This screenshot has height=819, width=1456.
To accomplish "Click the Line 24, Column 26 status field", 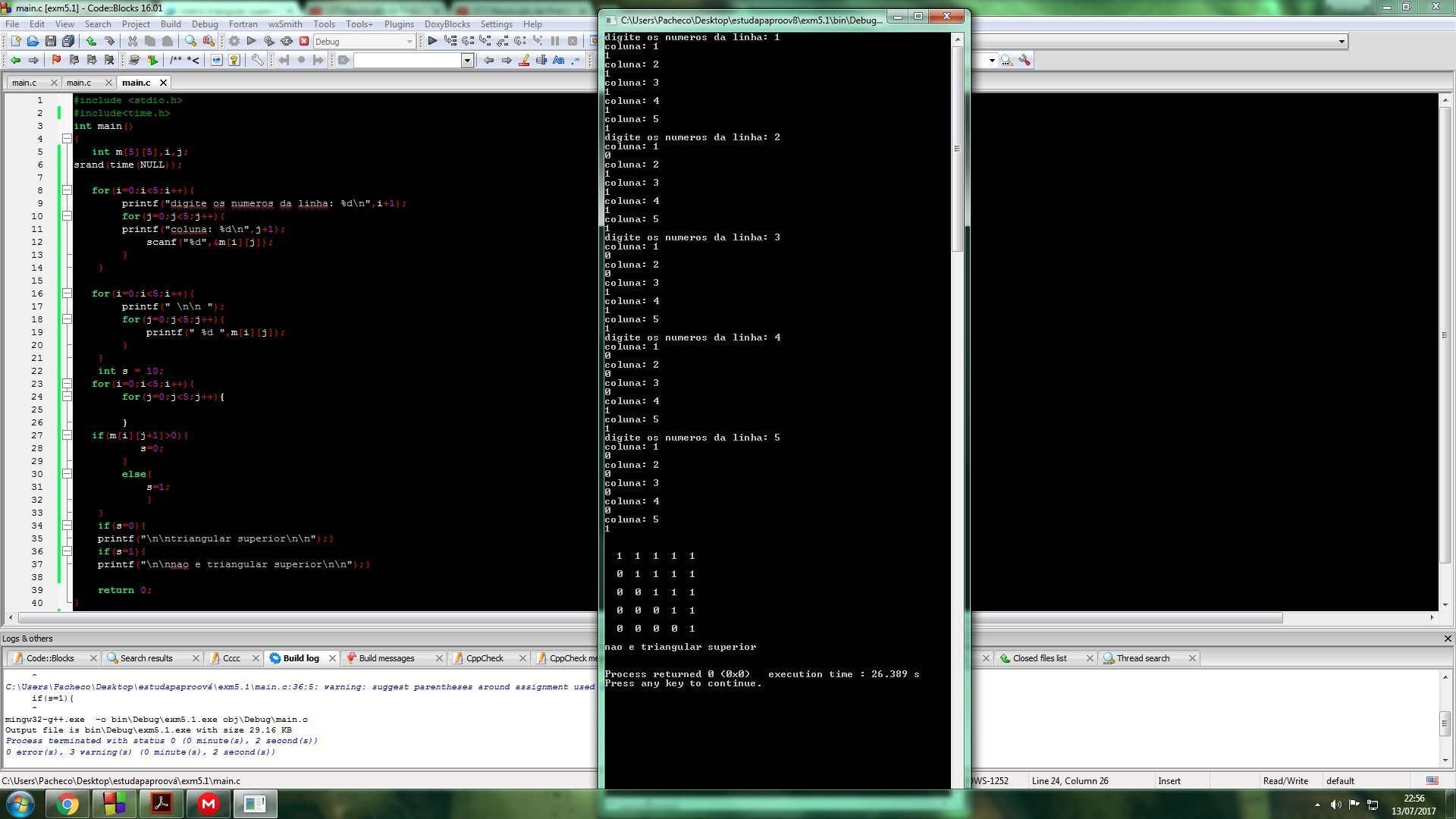I will coord(1069,780).
